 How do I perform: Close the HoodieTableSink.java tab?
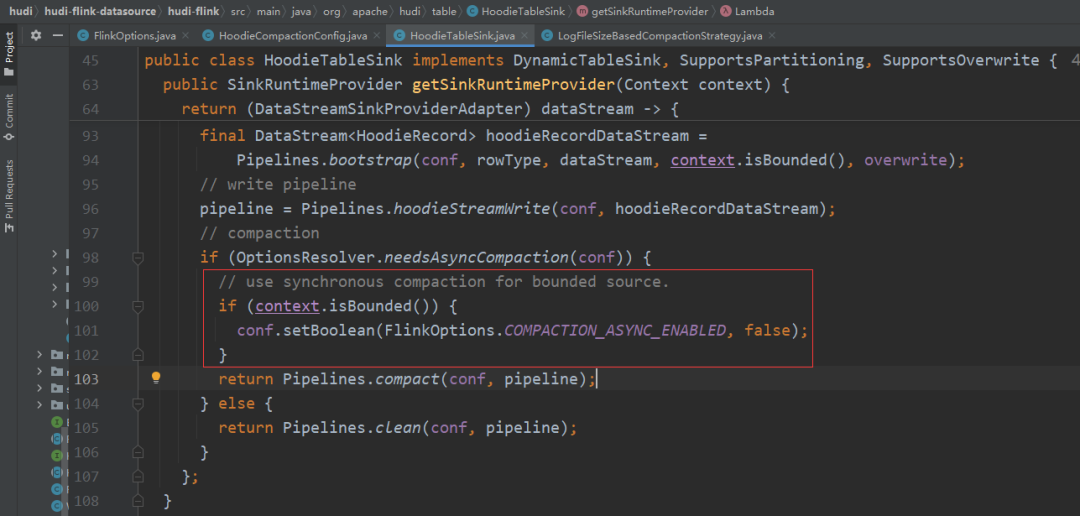(x=523, y=35)
